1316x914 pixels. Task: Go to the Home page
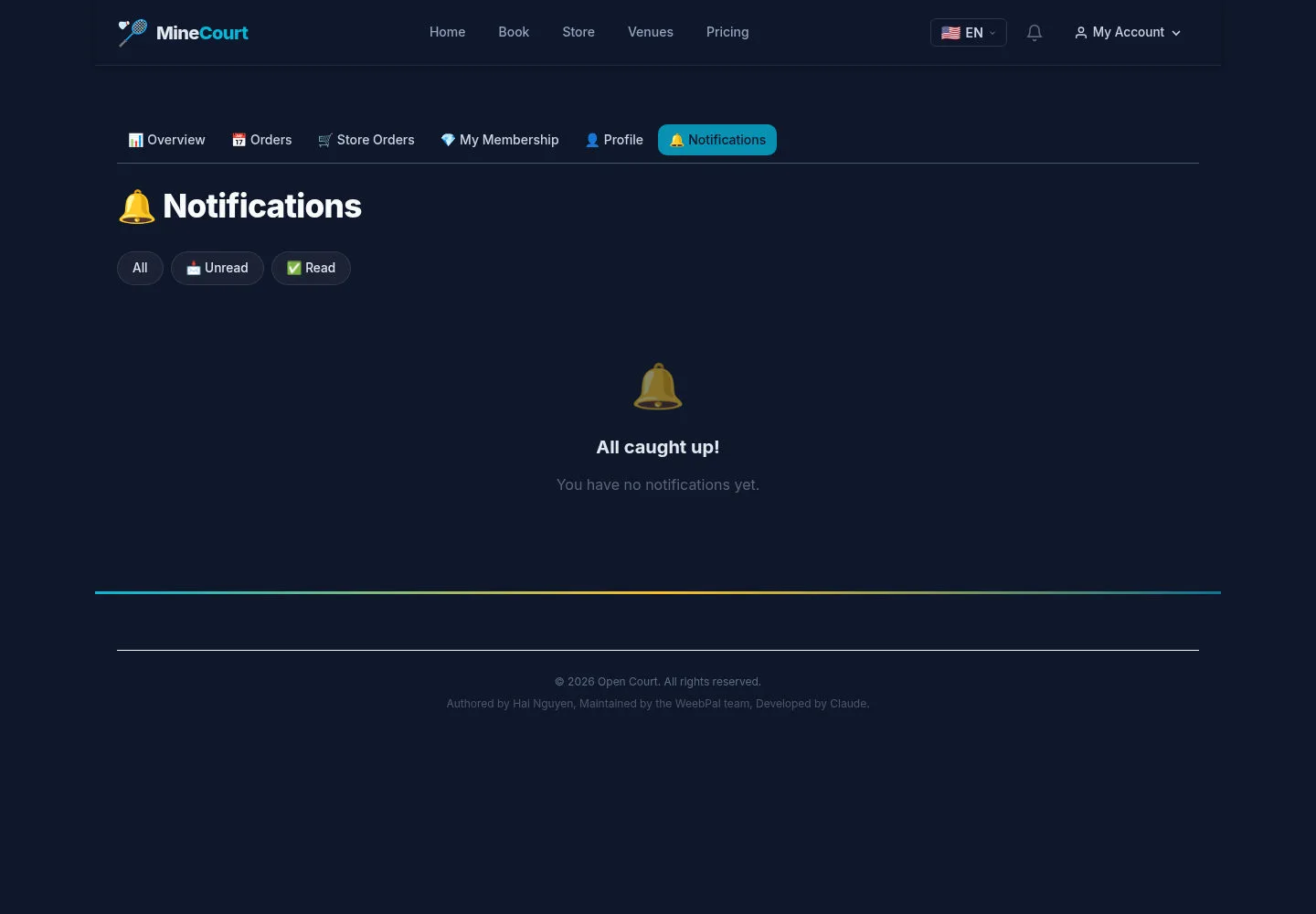(x=448, y=32)
